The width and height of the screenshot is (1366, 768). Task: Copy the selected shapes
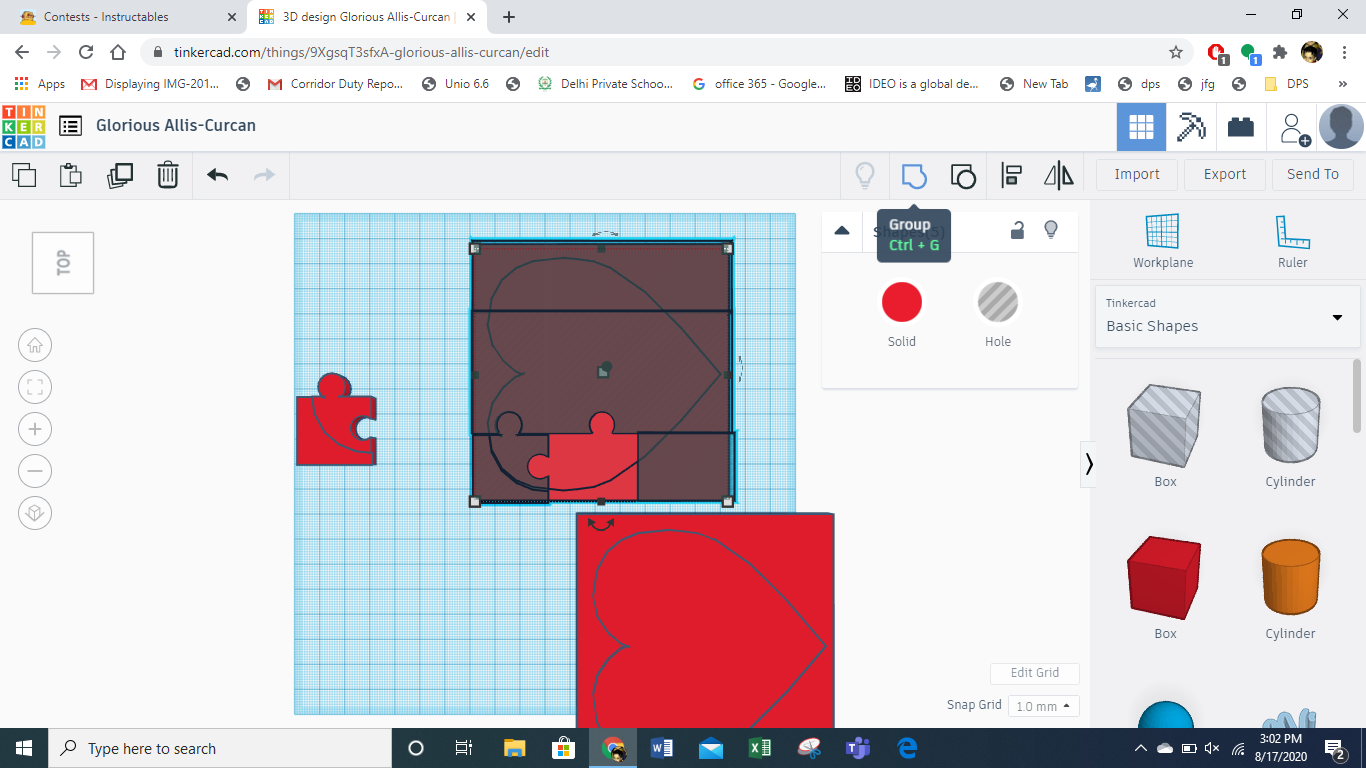tap(24, 175)
